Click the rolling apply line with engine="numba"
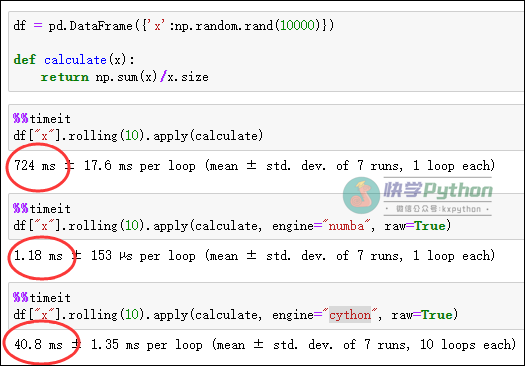The width and height of the screenshot is (525, 366). pos(232,226)
